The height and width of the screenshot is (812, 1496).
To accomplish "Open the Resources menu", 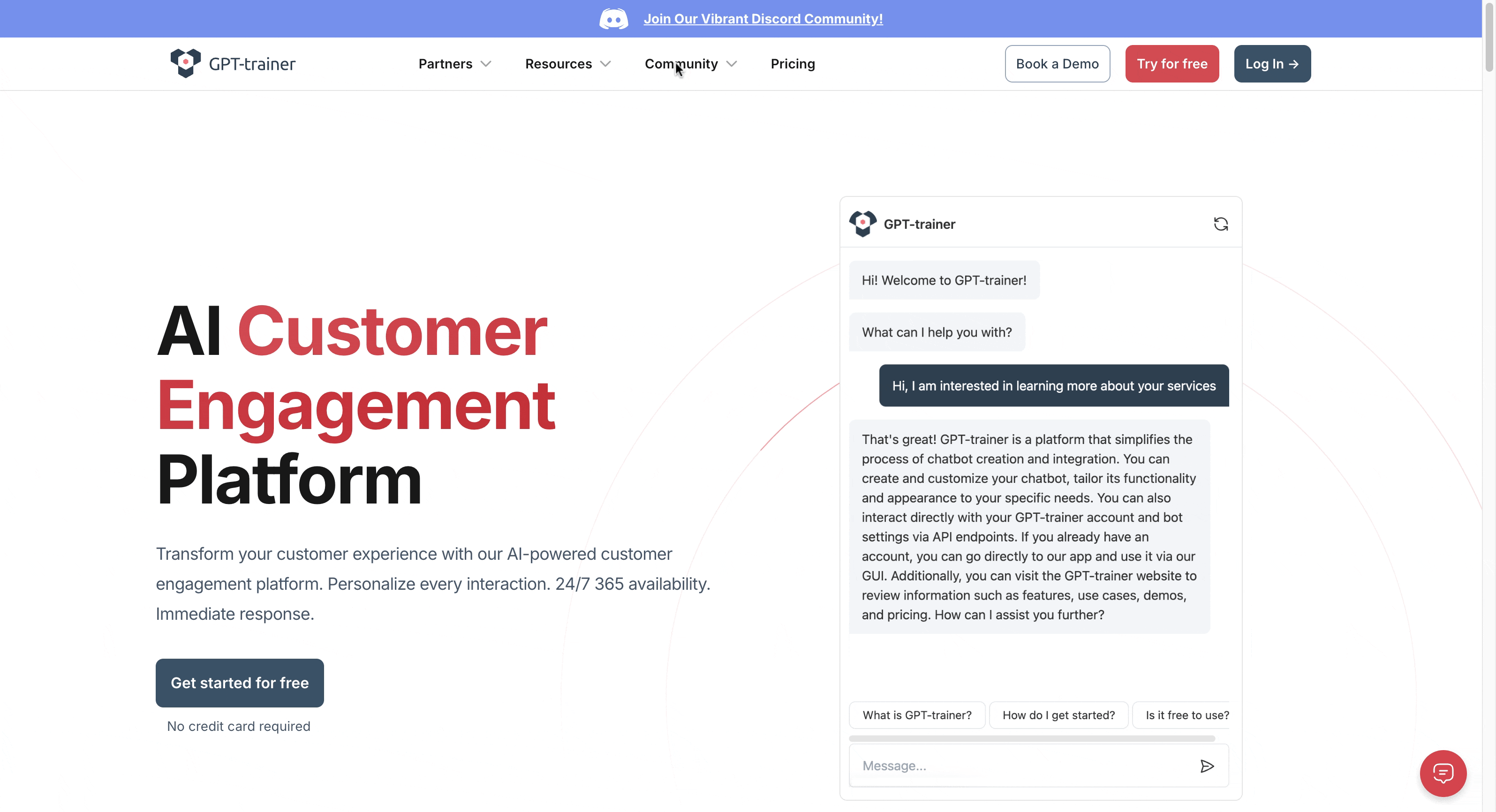I will (558, 64).
